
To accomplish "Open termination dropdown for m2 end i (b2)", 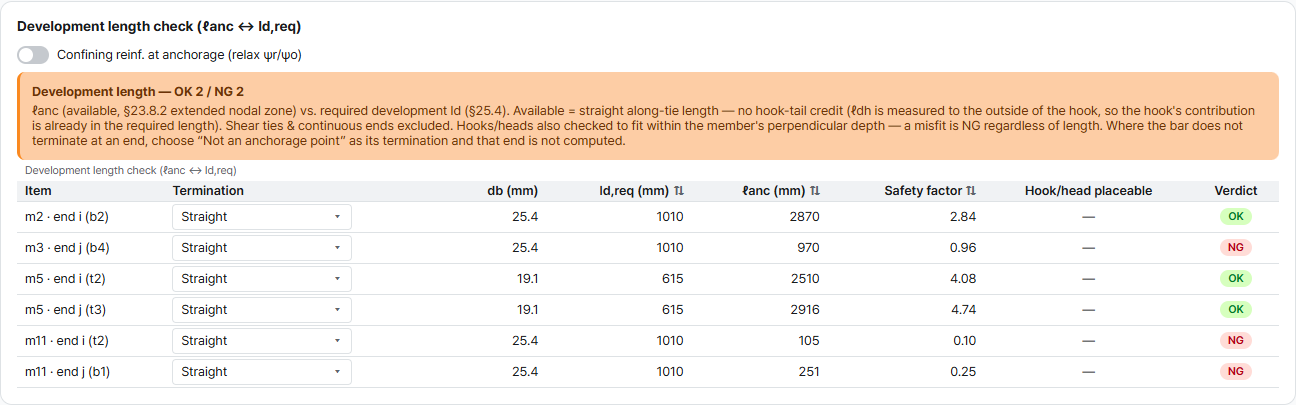I will 262,217.
